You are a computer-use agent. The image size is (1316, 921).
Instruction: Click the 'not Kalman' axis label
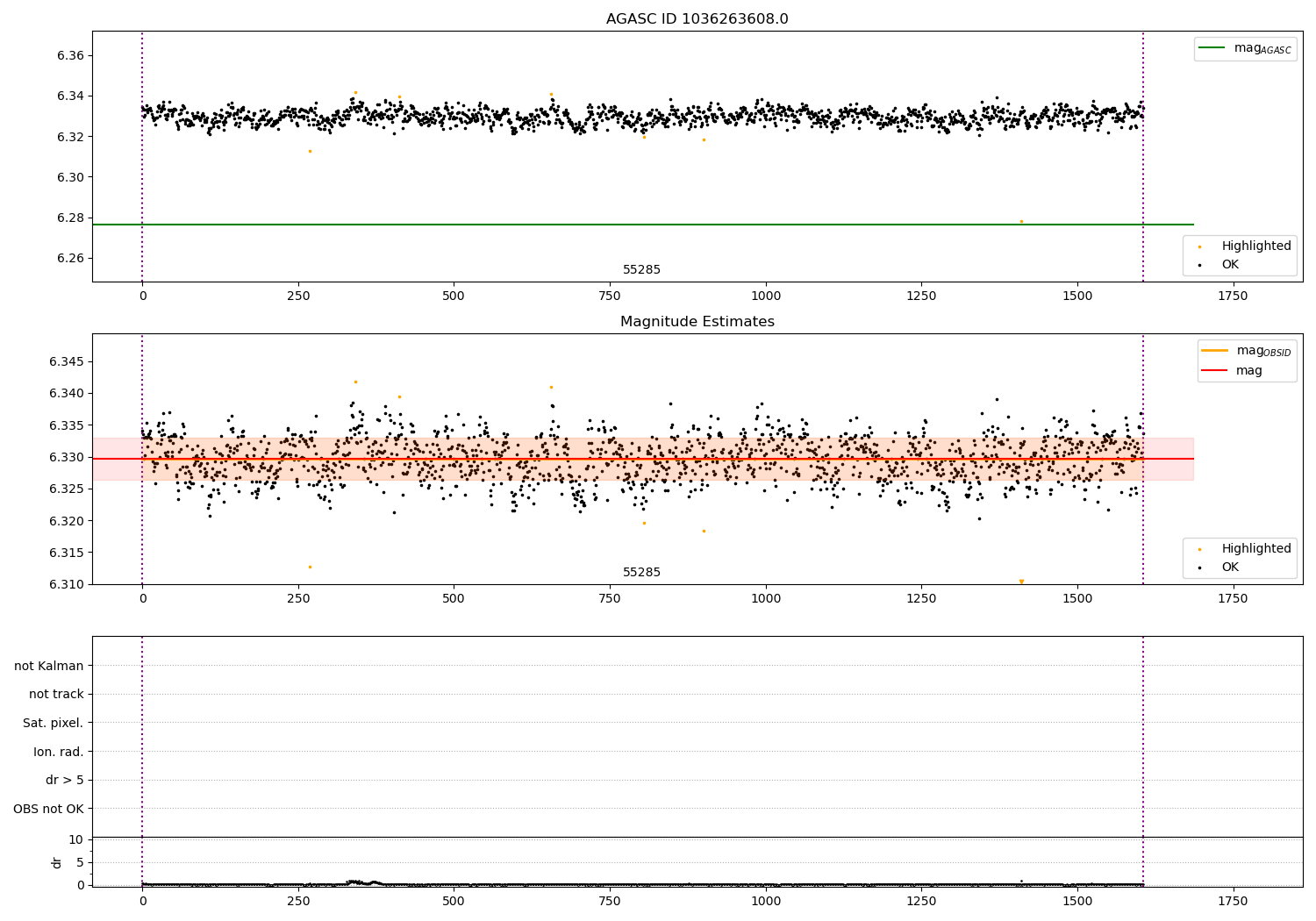(49, 666)
